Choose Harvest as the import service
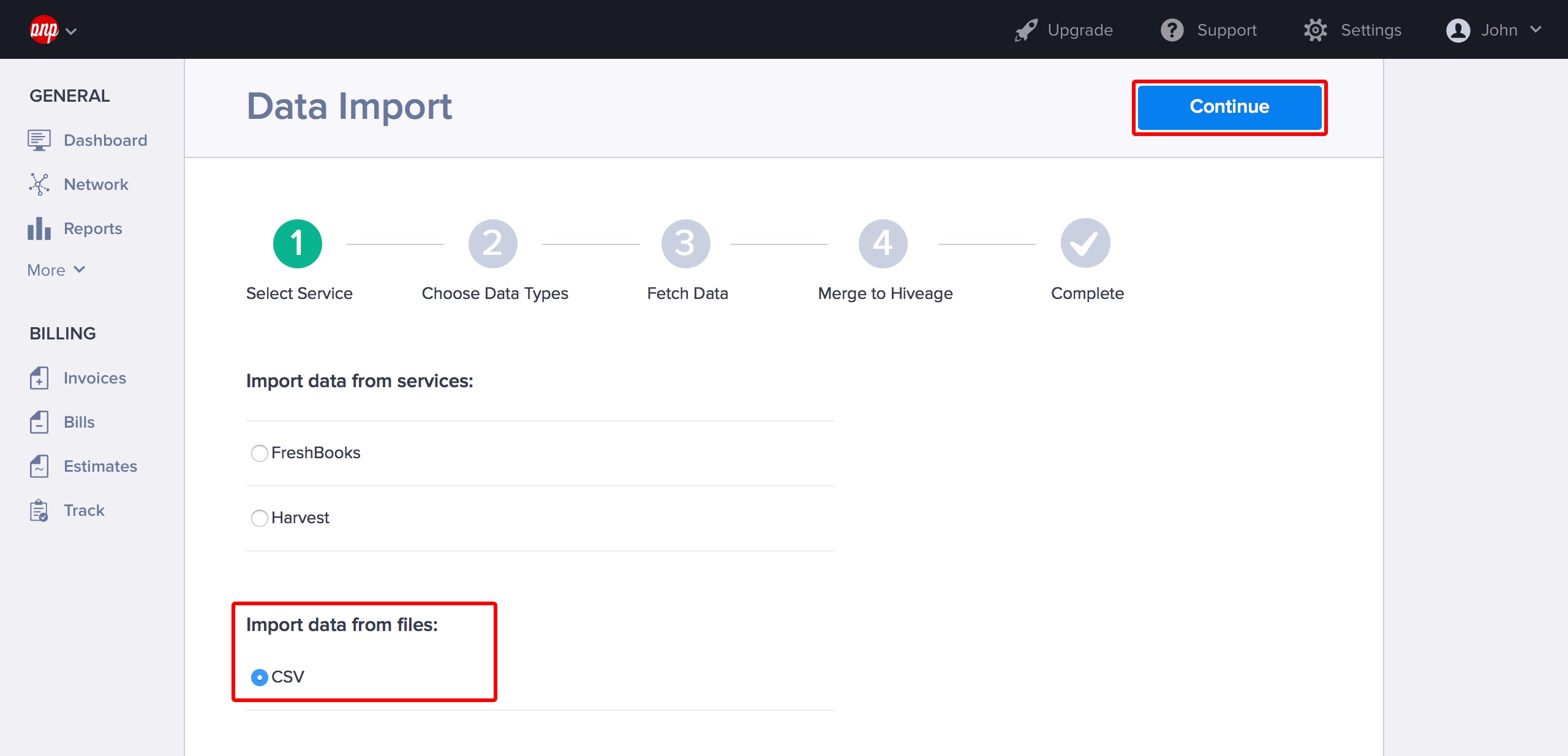This screenshot has width=1568, height=756. point(259,518)
